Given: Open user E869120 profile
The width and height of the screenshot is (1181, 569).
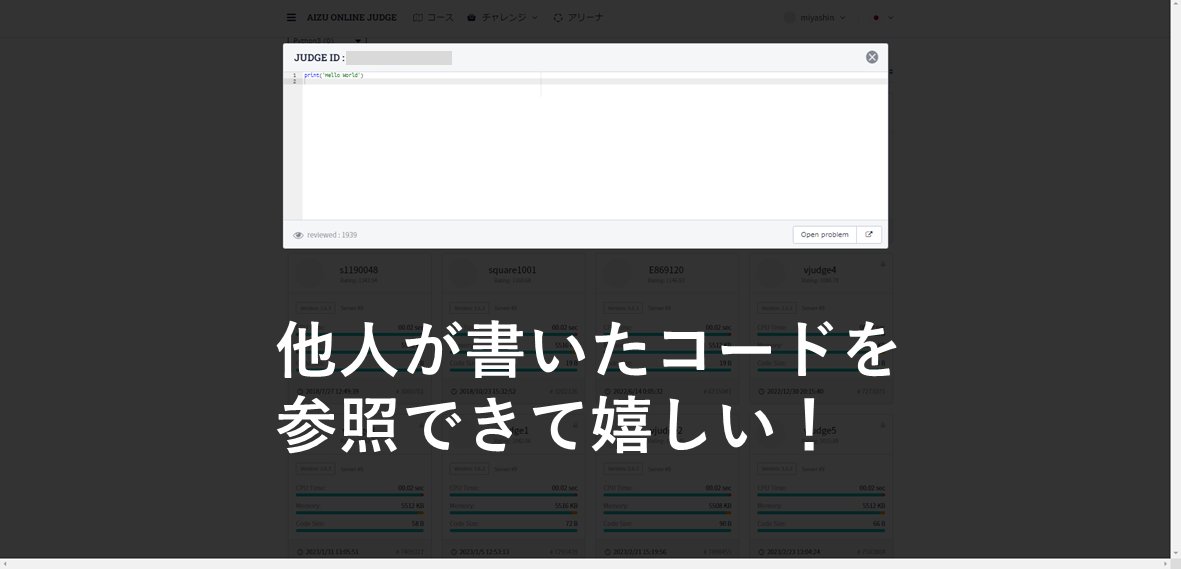Looking at the screenshot, I should coord(666,270).
